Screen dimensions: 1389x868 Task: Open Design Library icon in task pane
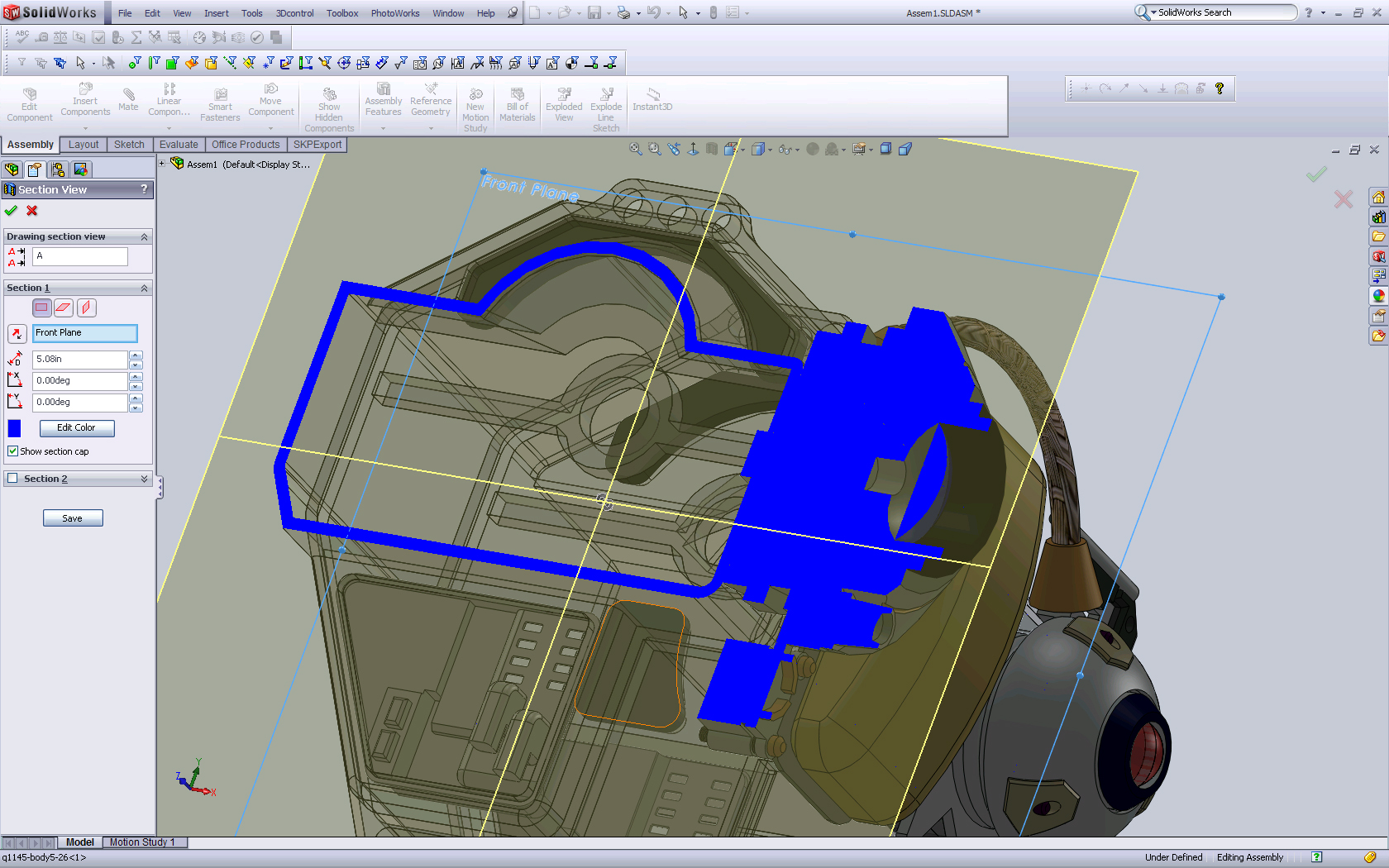[x=1378, y=217]
